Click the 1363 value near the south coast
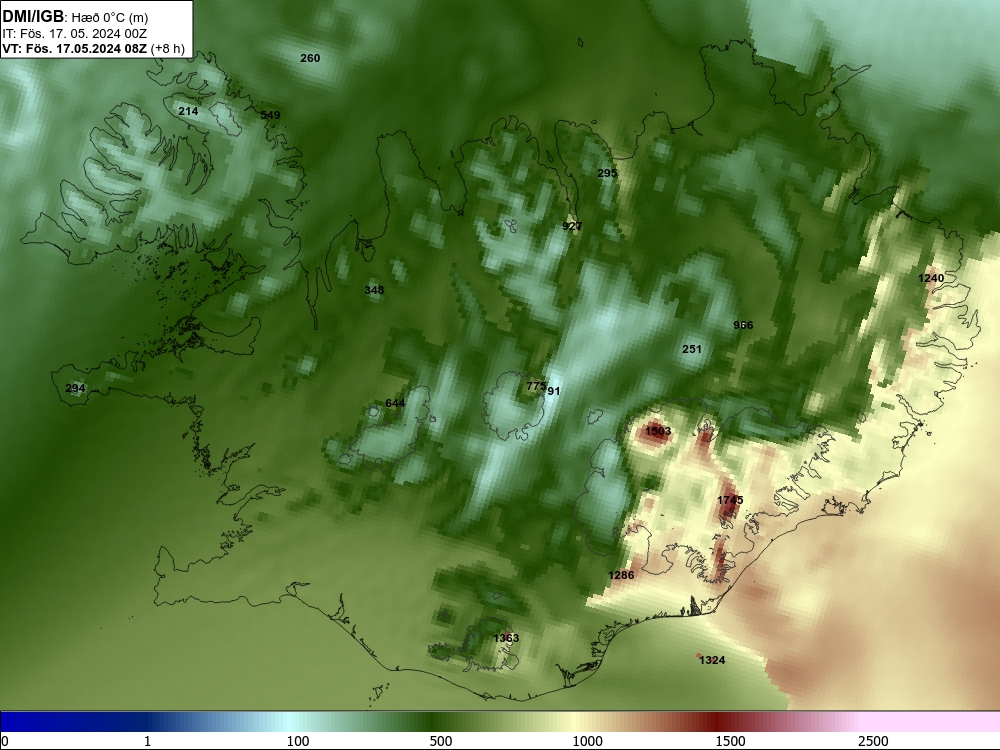This screenshot has width=1000, height=750. [x=506, y=638]
